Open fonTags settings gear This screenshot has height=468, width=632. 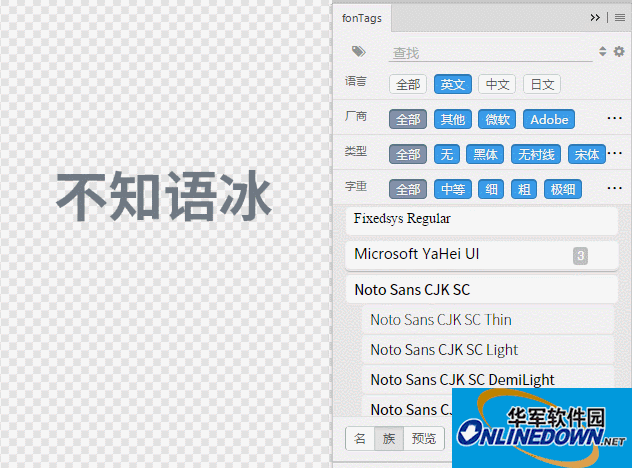point(619,52)
